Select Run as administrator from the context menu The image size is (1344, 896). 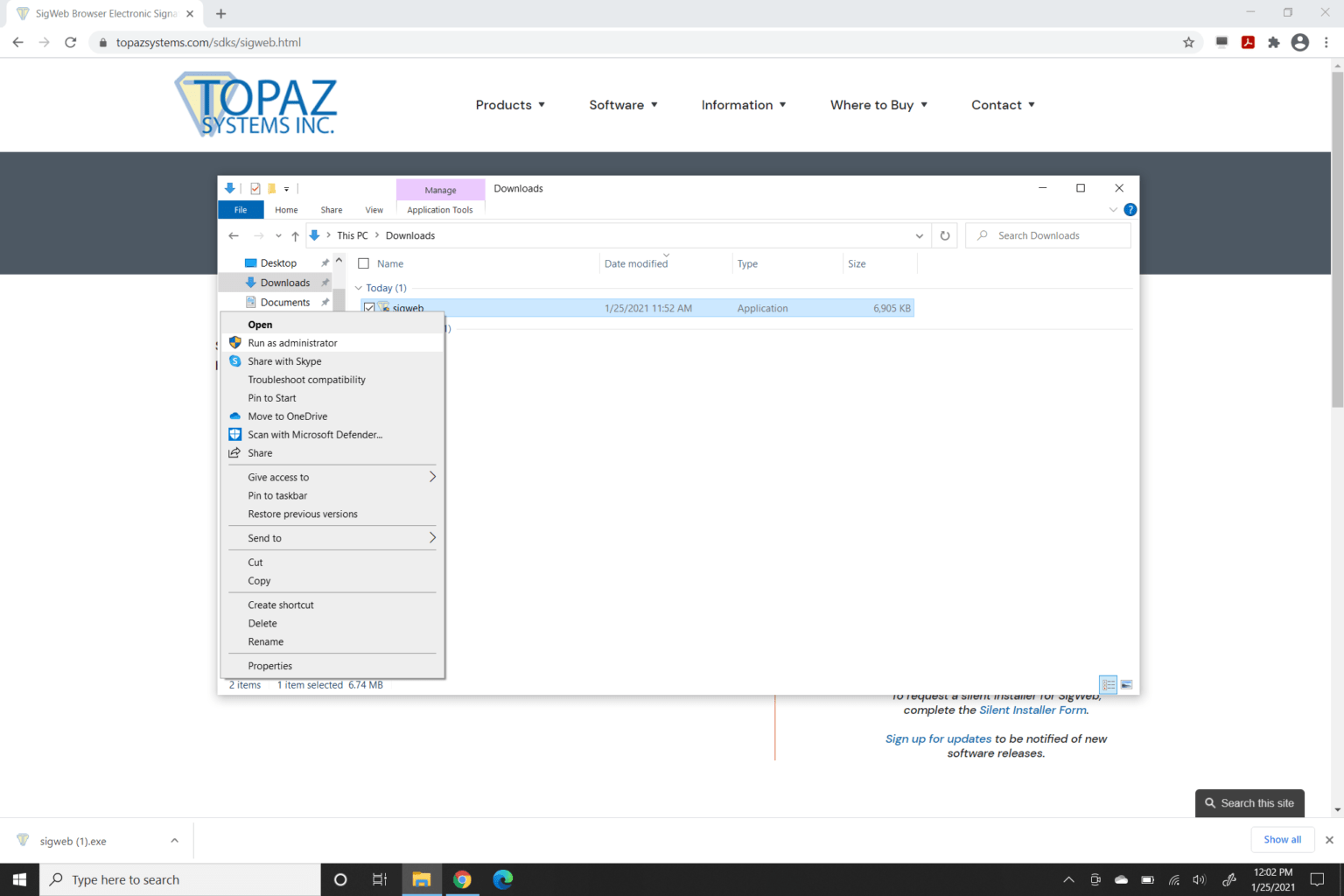(x=292, y=342)
